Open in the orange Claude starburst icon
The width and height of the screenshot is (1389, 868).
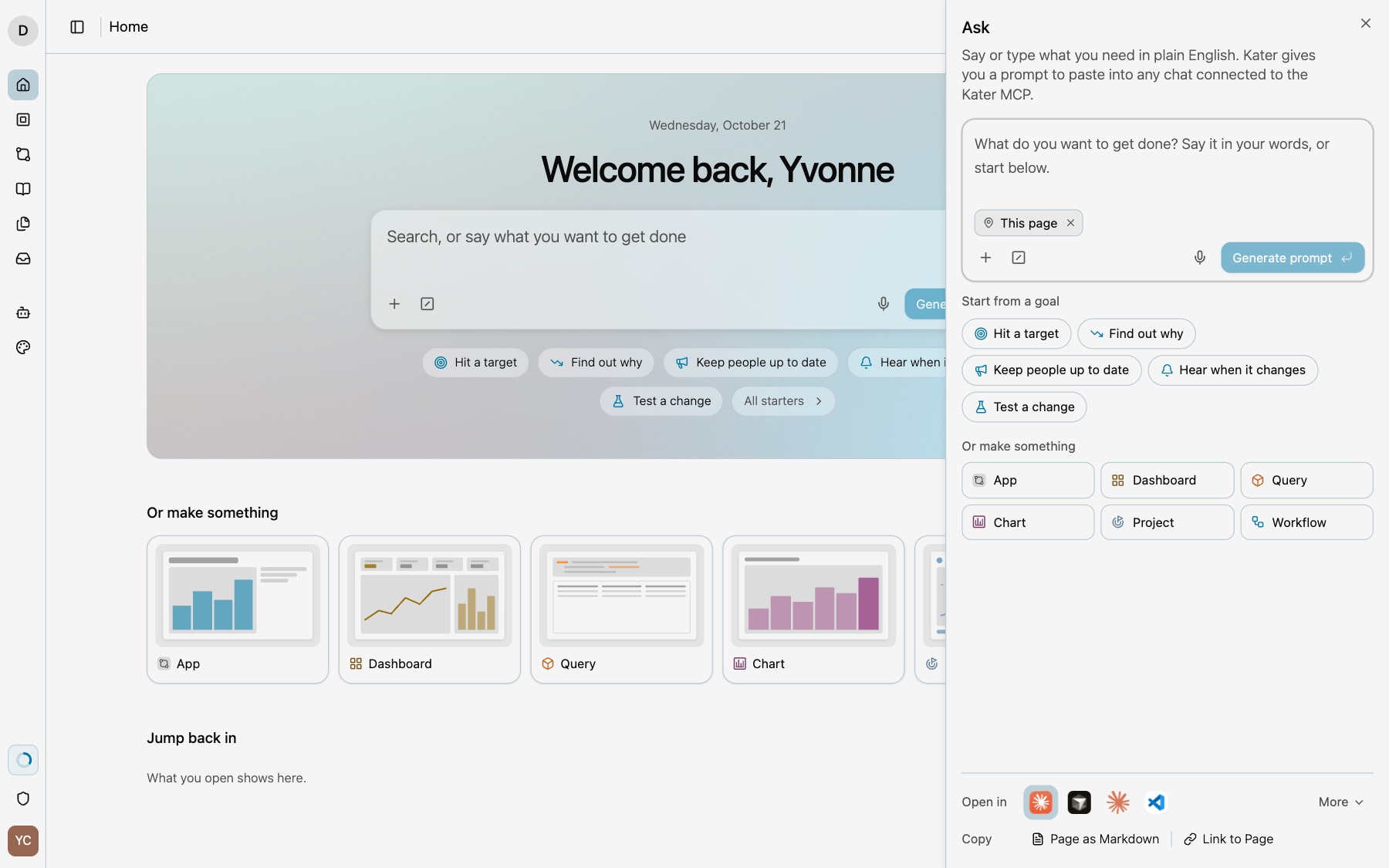pos(1117,802)
